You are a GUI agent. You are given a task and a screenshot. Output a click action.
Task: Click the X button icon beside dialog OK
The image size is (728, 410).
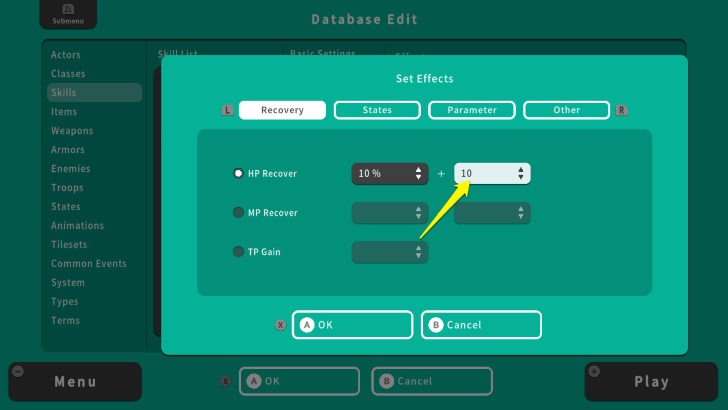[280, 325]
